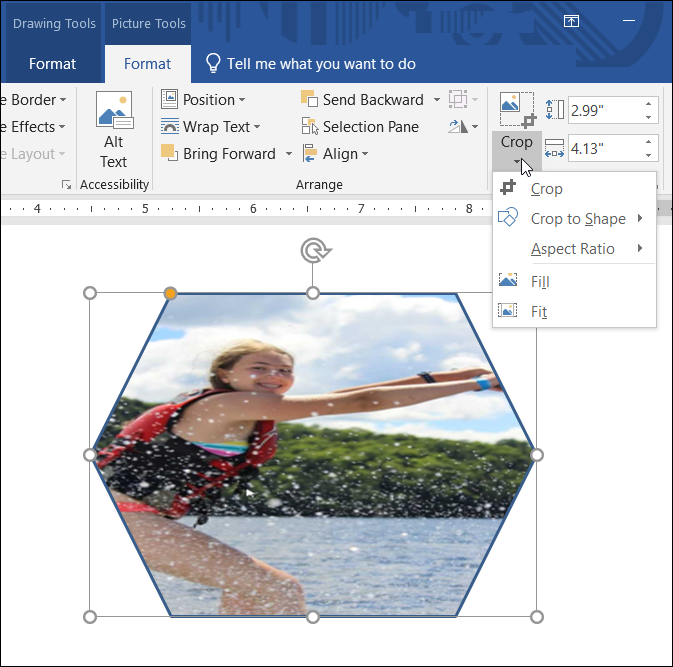Click the hexagon-cropped picture

(x=313, y=455)
